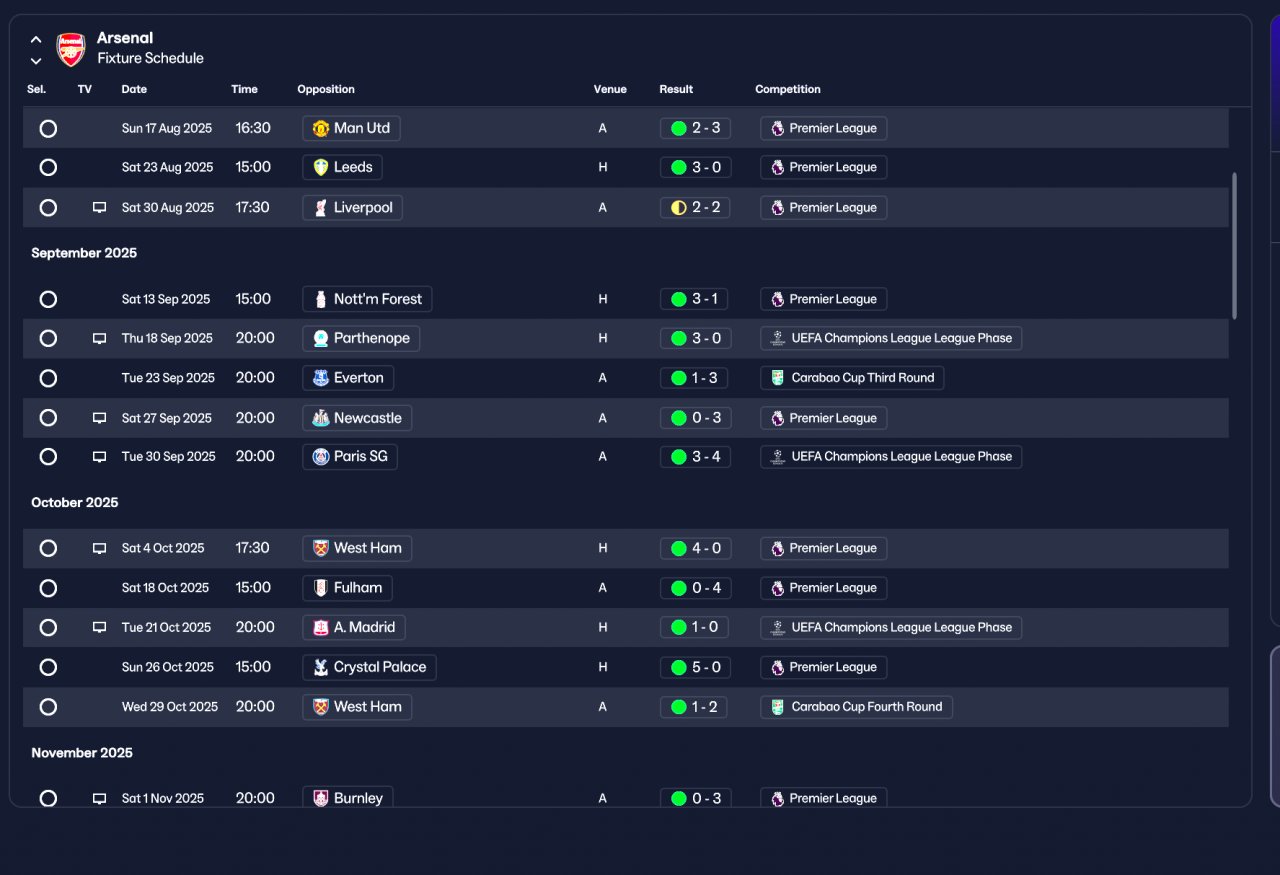The width and height of the screenshot is (1280, 875).
Task: Open the Liverpool opposition button
Action: 352,207
